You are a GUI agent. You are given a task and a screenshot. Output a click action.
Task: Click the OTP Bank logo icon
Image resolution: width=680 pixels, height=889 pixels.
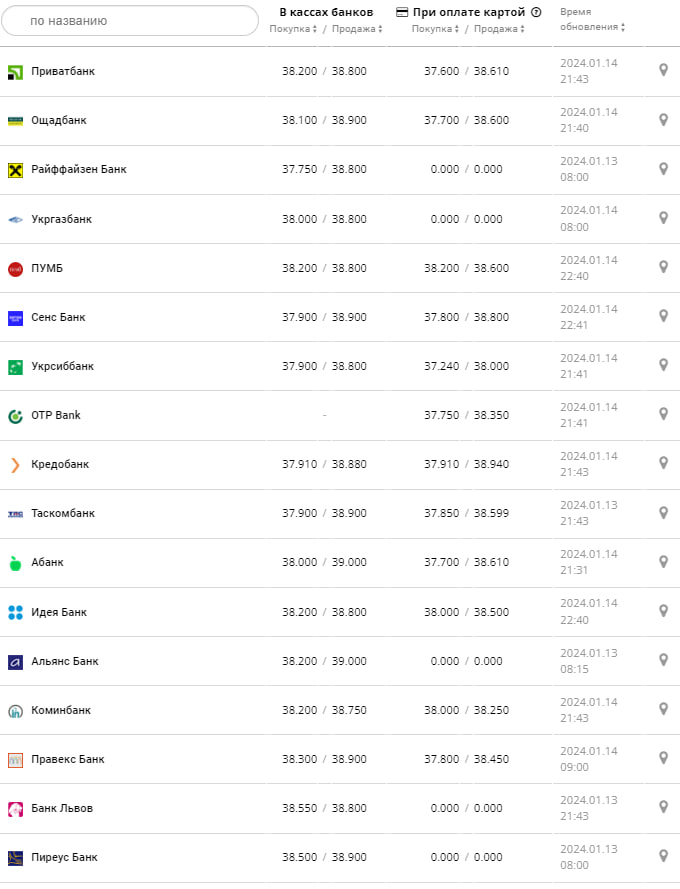point(15,416)
